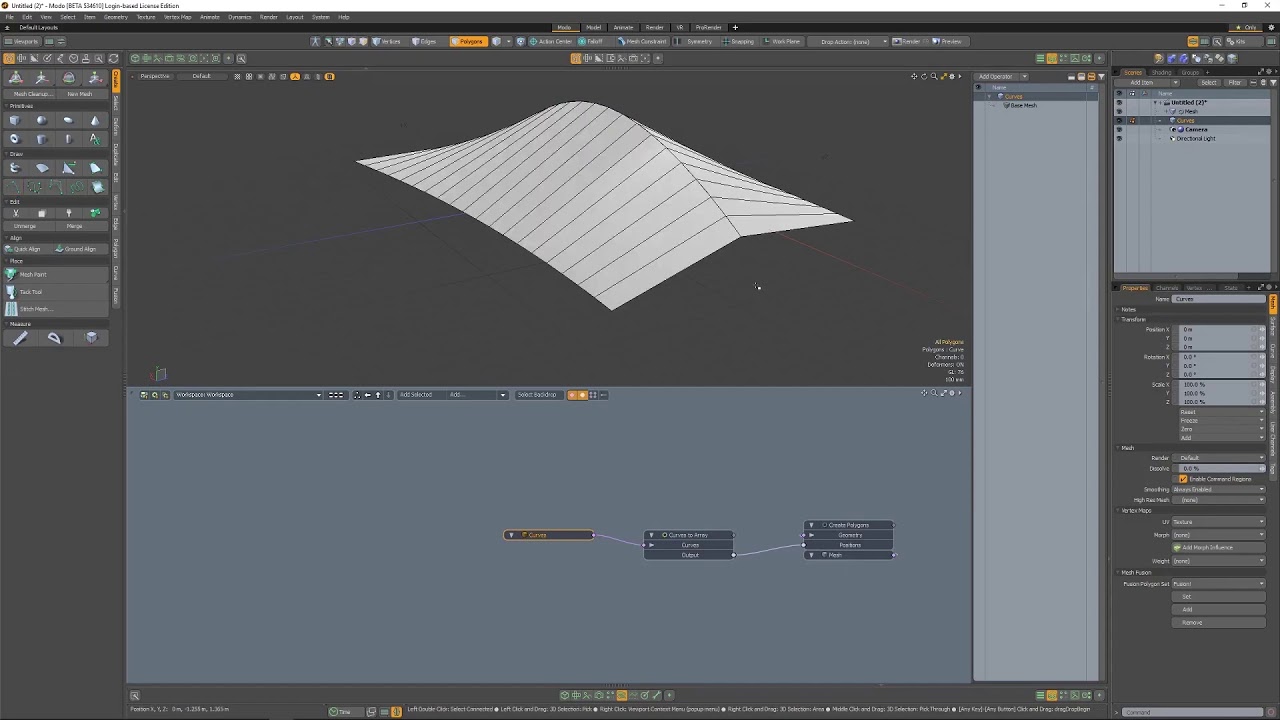The height and width of the screenshot is (720, 1280).
Task: Switch to Polygons selection mode
Action: coord(467,41)
